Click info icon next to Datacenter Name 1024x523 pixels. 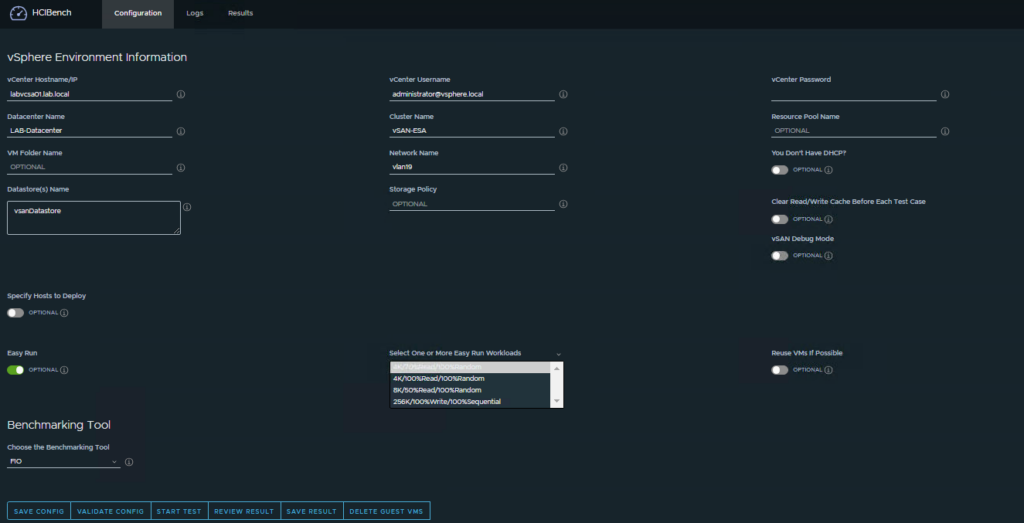(x=181, y=131)
